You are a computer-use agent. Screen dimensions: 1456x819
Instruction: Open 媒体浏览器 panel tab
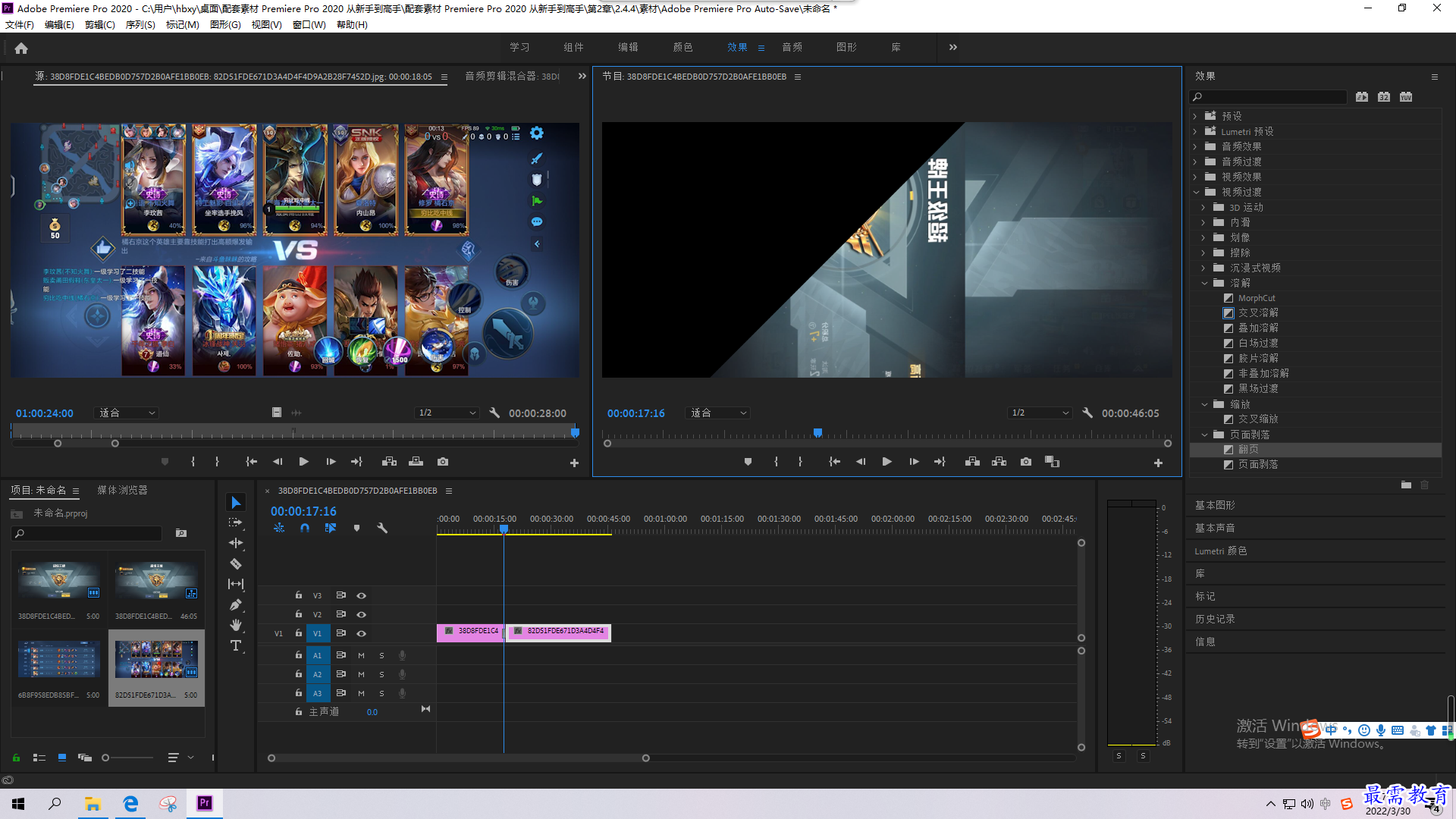click(x=122, y=490)
